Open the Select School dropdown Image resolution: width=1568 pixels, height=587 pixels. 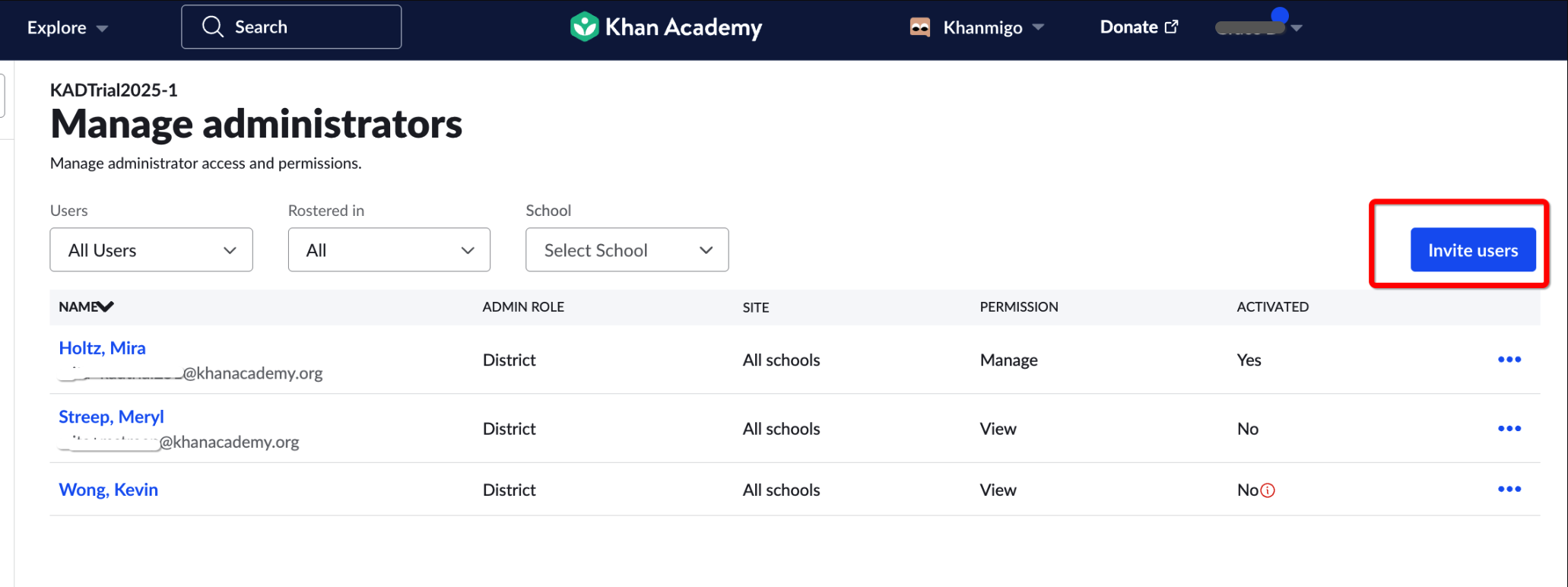pyautogui.click(x=627, y=249)
